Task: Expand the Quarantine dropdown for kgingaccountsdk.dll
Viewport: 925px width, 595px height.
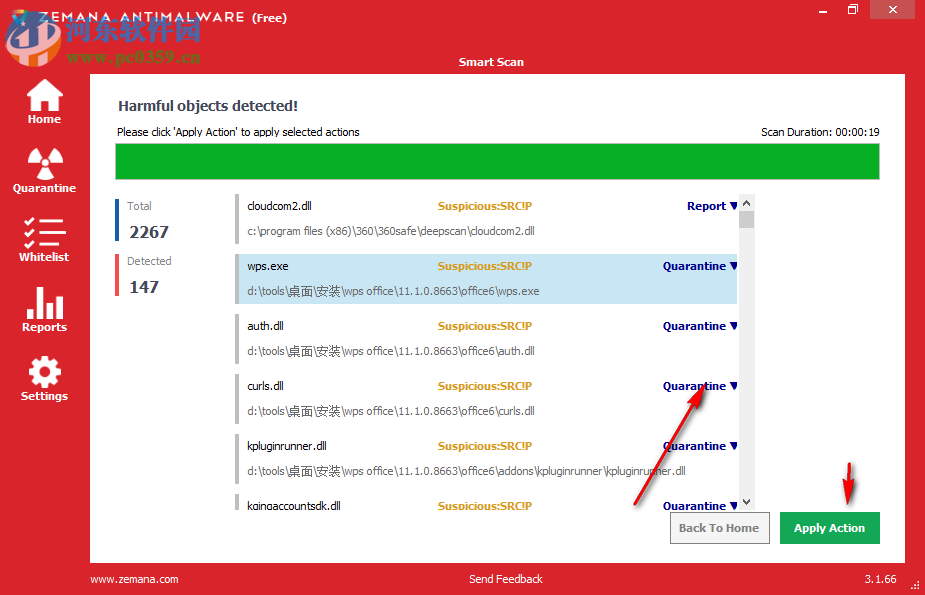Action: (x=699, y=506)
